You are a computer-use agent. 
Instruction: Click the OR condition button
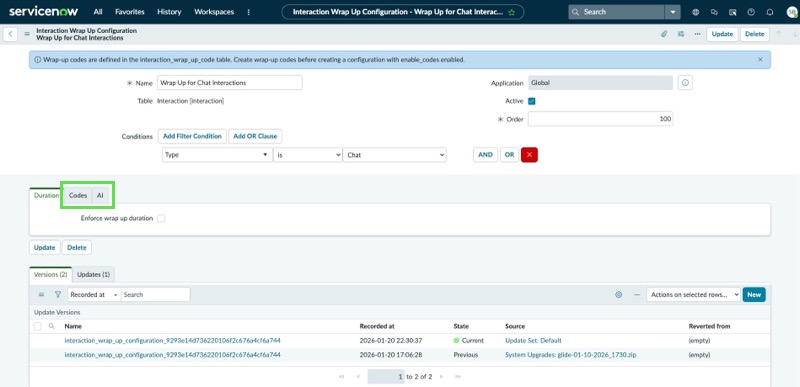click(x=509, y=155)
